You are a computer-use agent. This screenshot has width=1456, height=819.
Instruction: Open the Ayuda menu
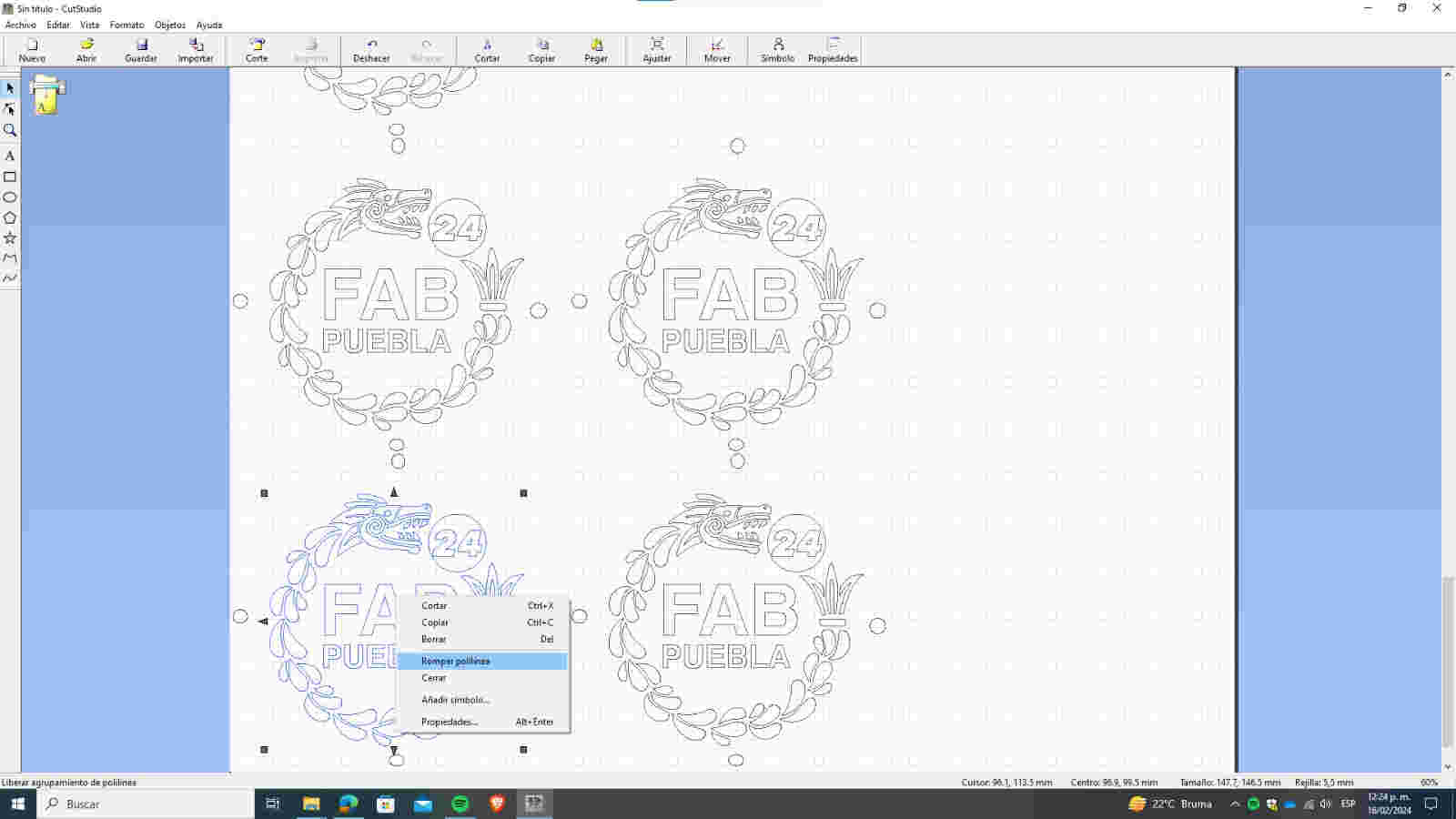(209, 25)
